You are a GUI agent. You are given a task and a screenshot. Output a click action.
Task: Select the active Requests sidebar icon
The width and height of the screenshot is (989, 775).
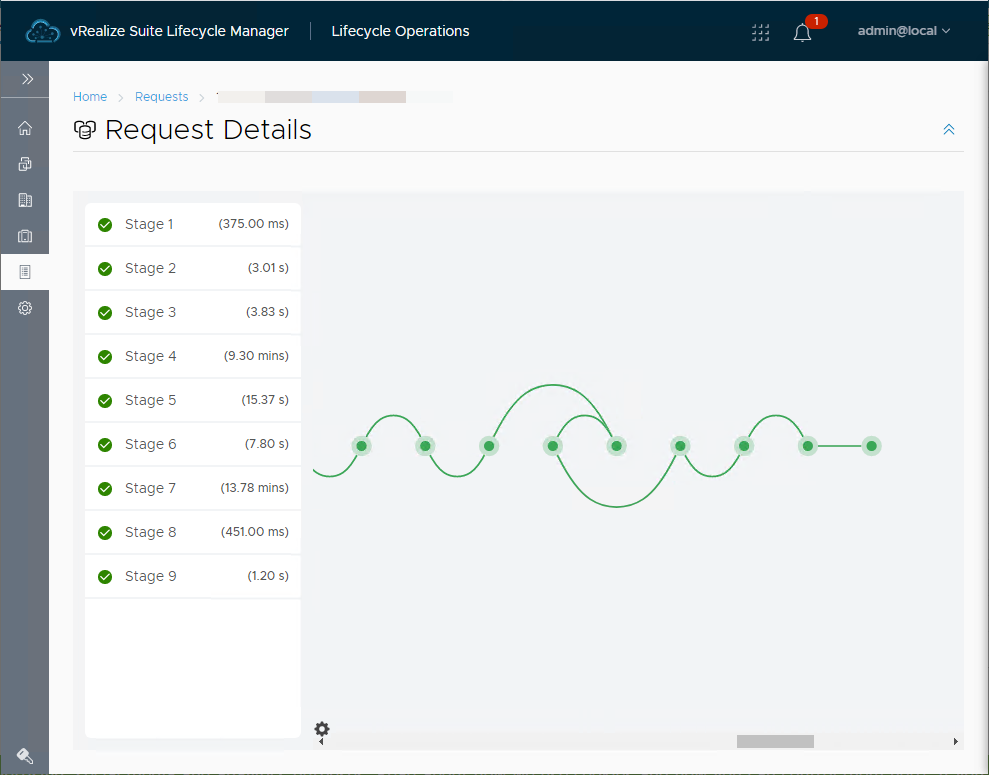[24, 271]
